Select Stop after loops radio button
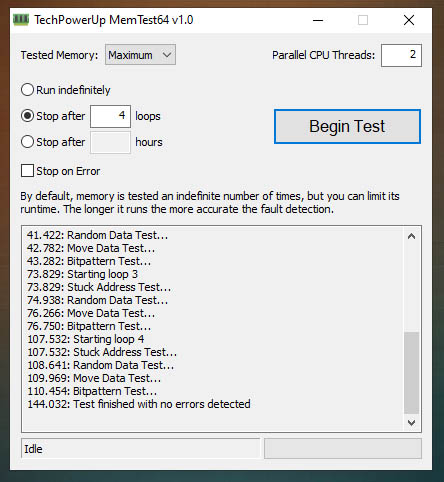Screen dimensions: 444x482 tap(27, 116)
